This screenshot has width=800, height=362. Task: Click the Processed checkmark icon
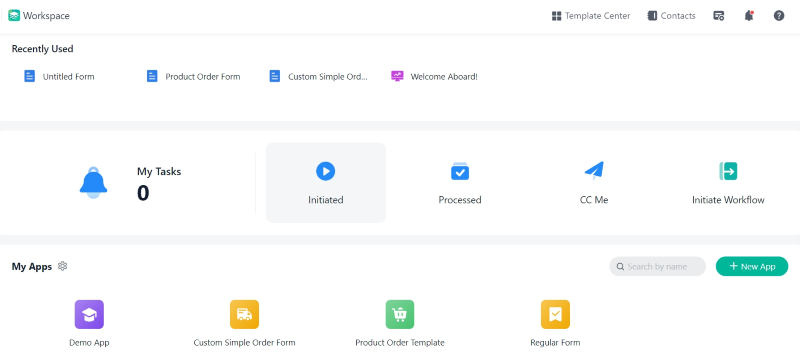coord(460,171)
